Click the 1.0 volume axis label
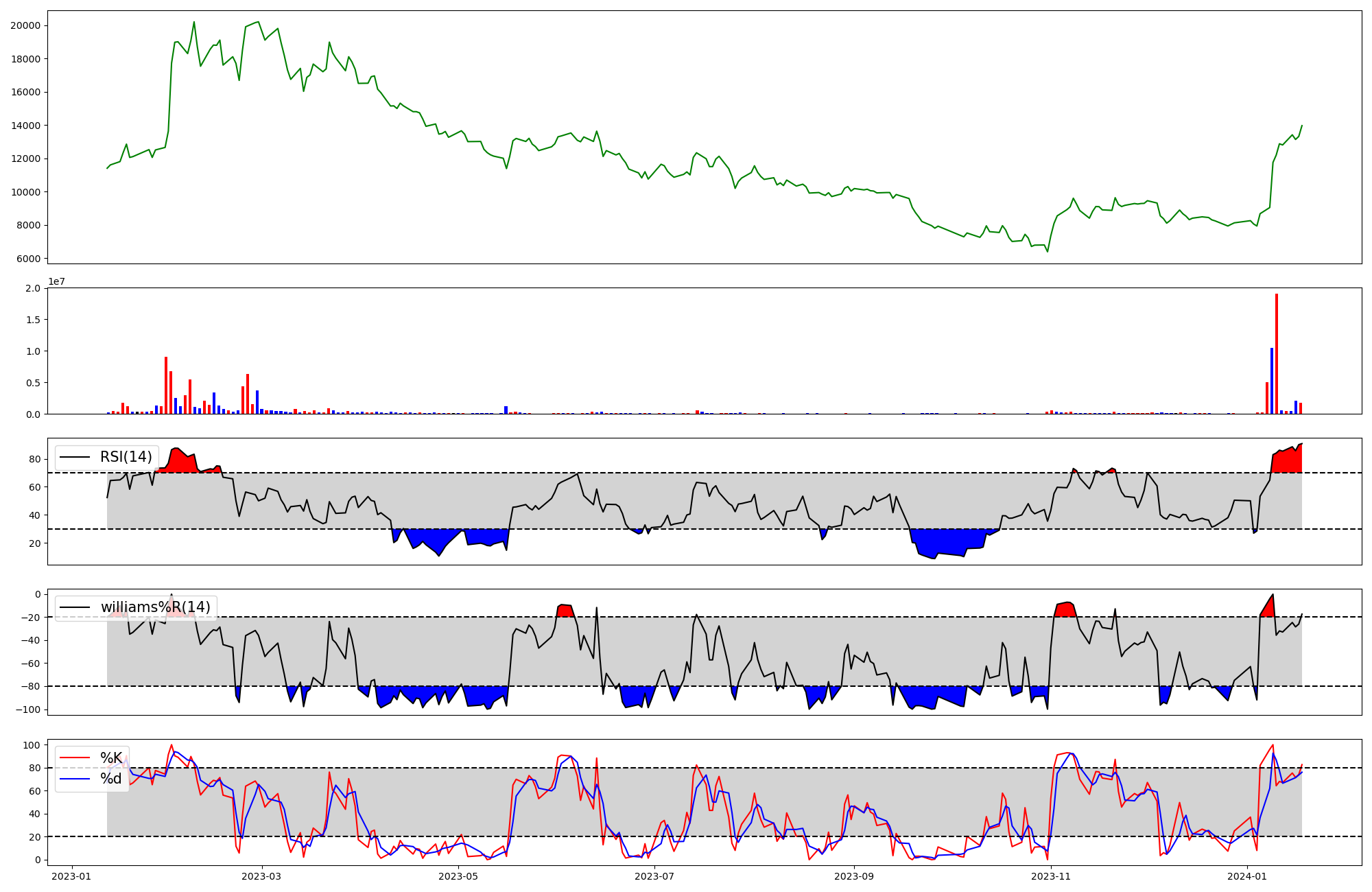The height and width of the screenshot is (892, 1372). click(33, 351)
